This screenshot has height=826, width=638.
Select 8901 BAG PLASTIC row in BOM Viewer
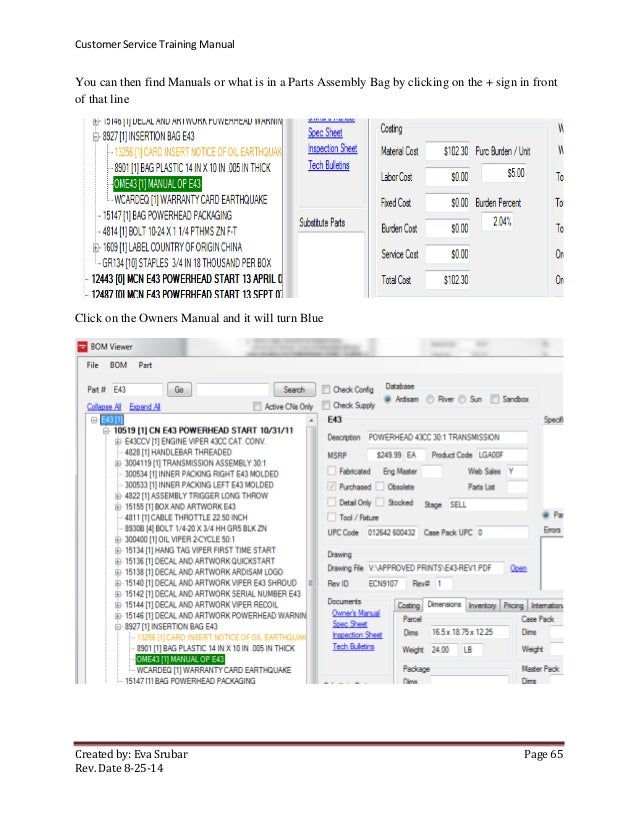215,648
